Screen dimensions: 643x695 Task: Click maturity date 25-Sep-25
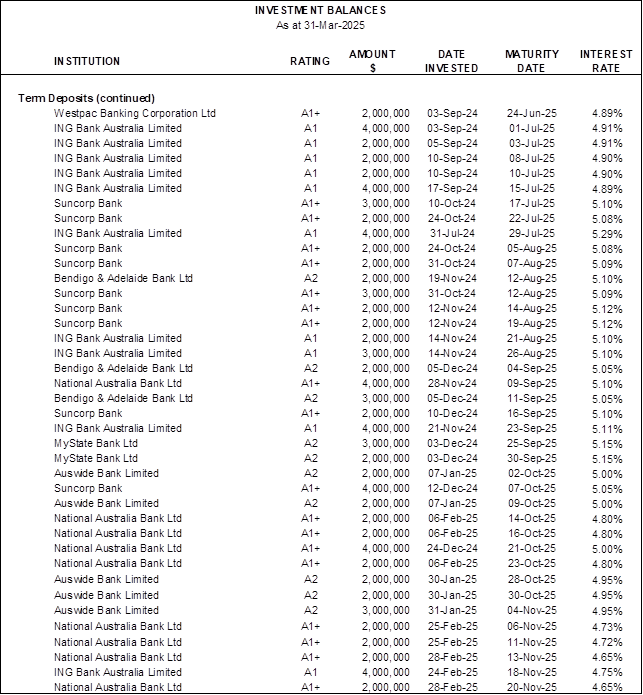point(532,444)
